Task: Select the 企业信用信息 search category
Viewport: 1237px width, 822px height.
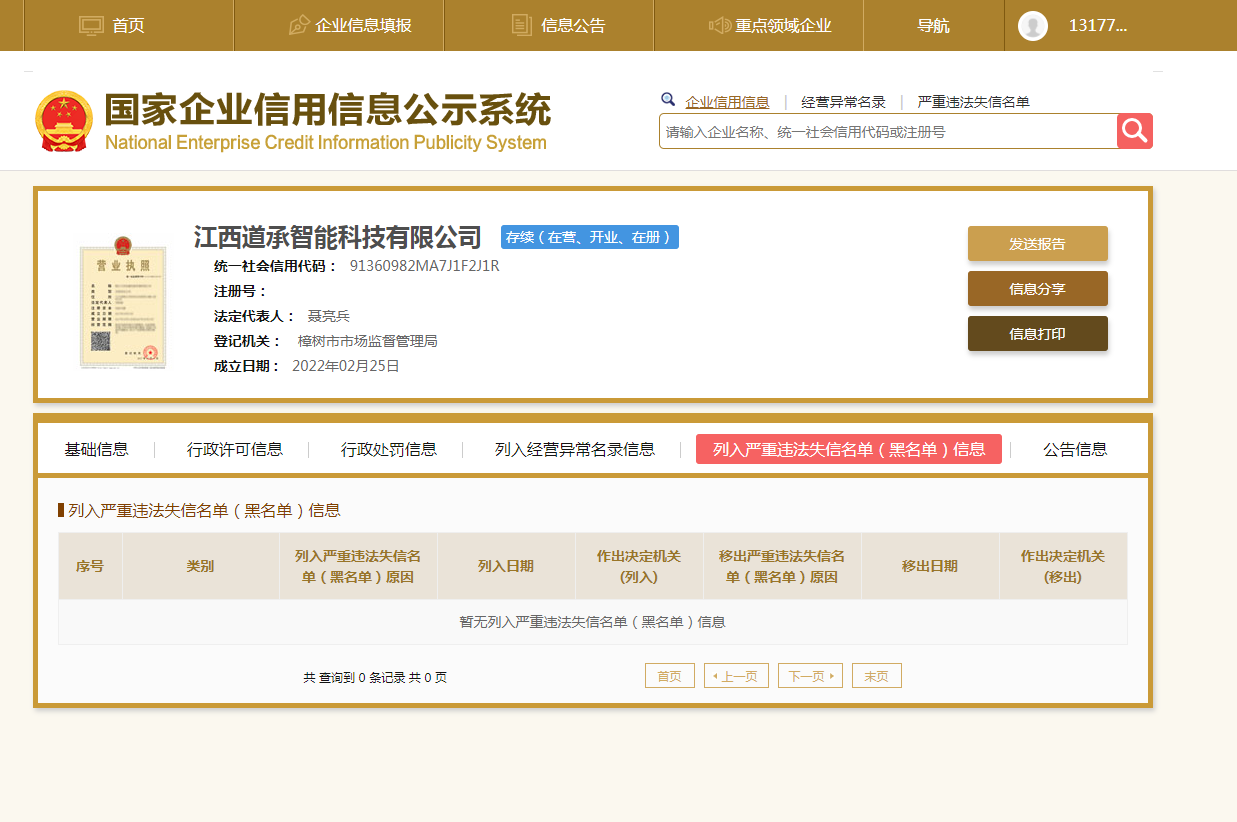Action: (x=727, y=102)
